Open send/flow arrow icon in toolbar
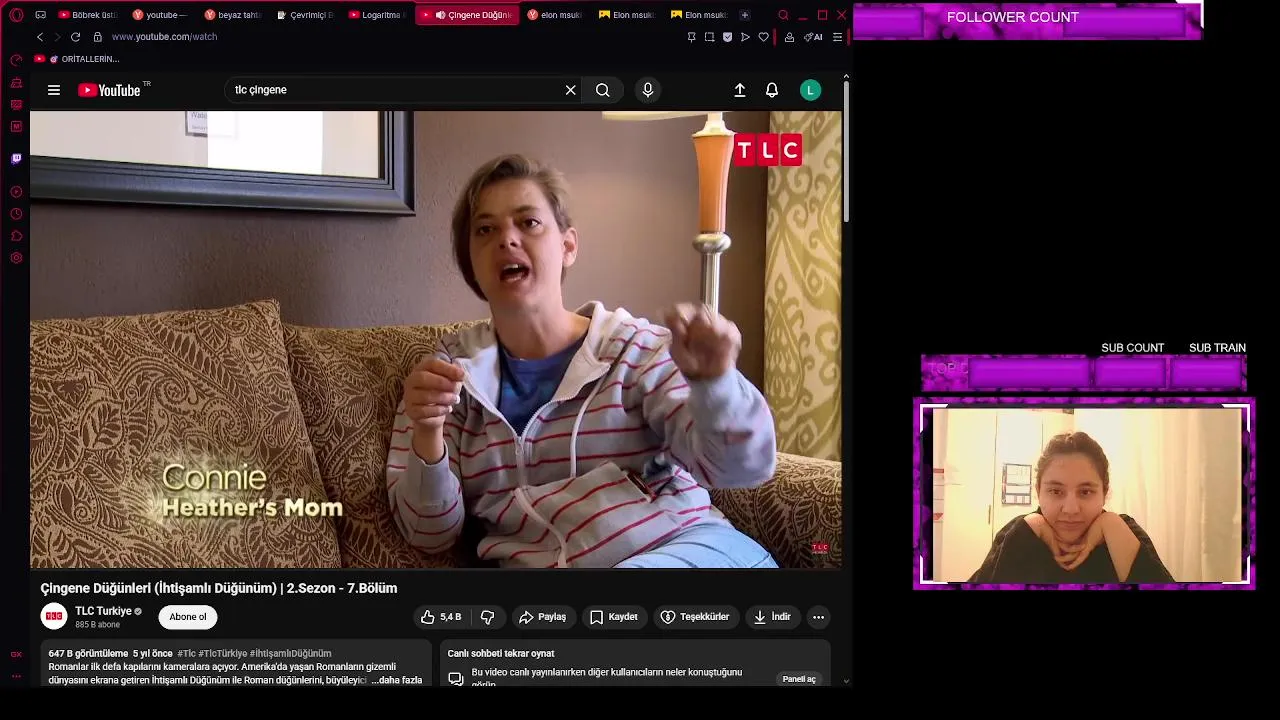Viewport: 1280px width, 720px height. (745, 37)
